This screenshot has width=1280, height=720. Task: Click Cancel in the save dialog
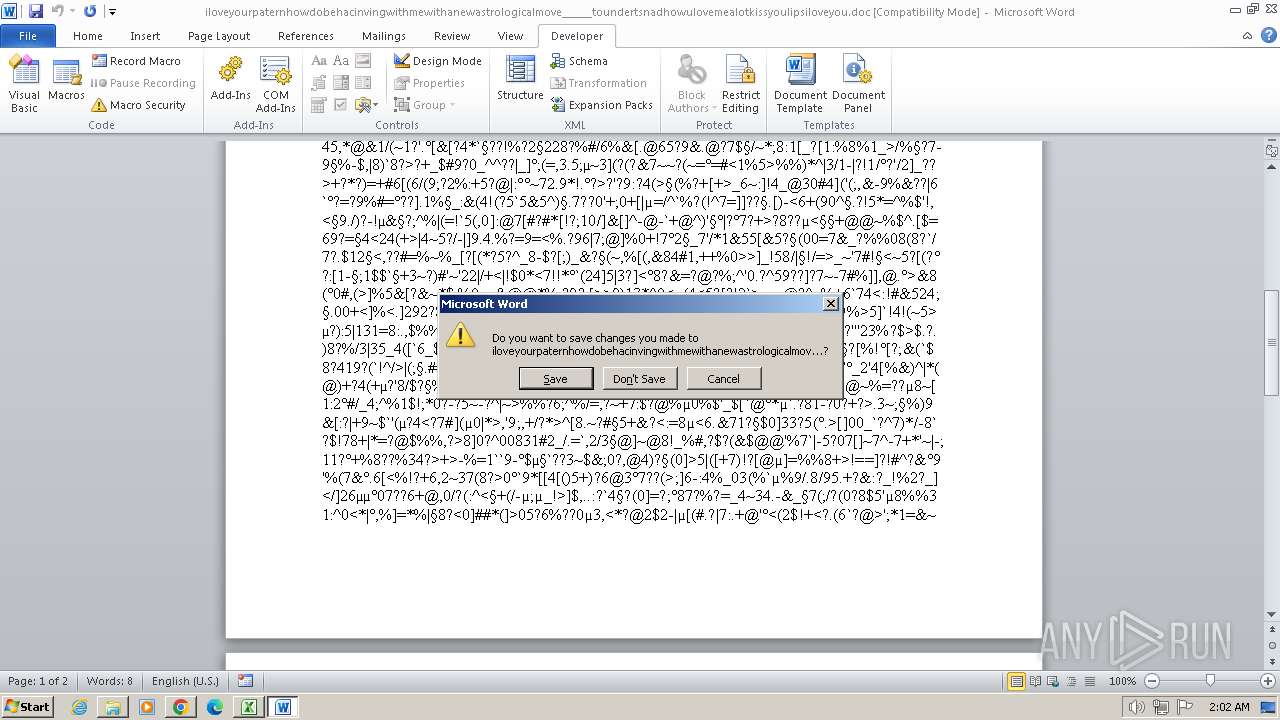tap(723, 379)
